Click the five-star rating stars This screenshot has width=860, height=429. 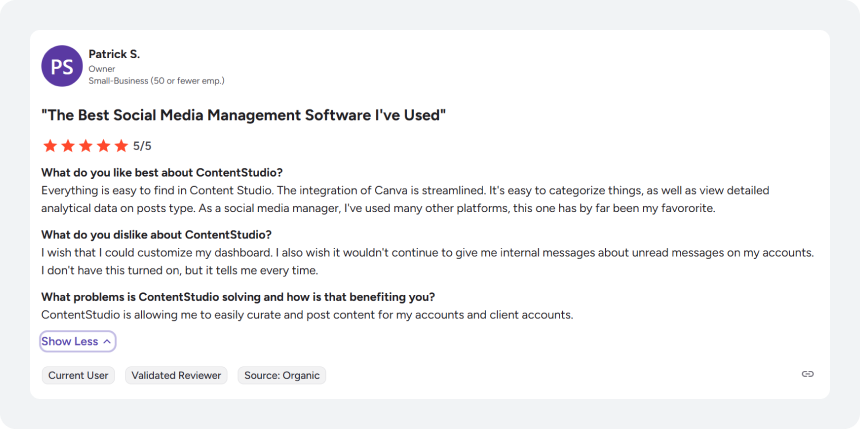coord(85,146)
